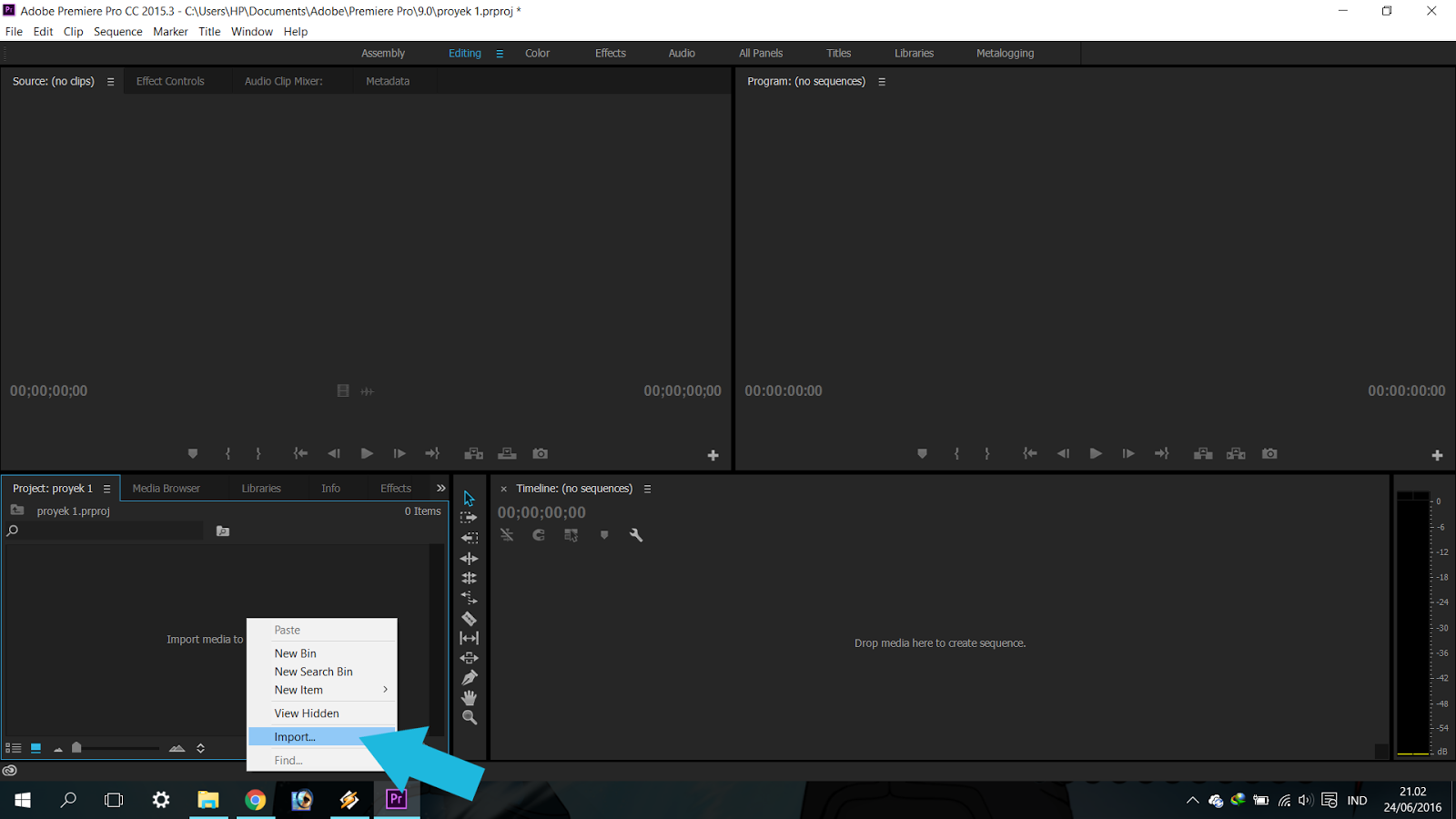Switch to Assembly workspace

(383, 54)
